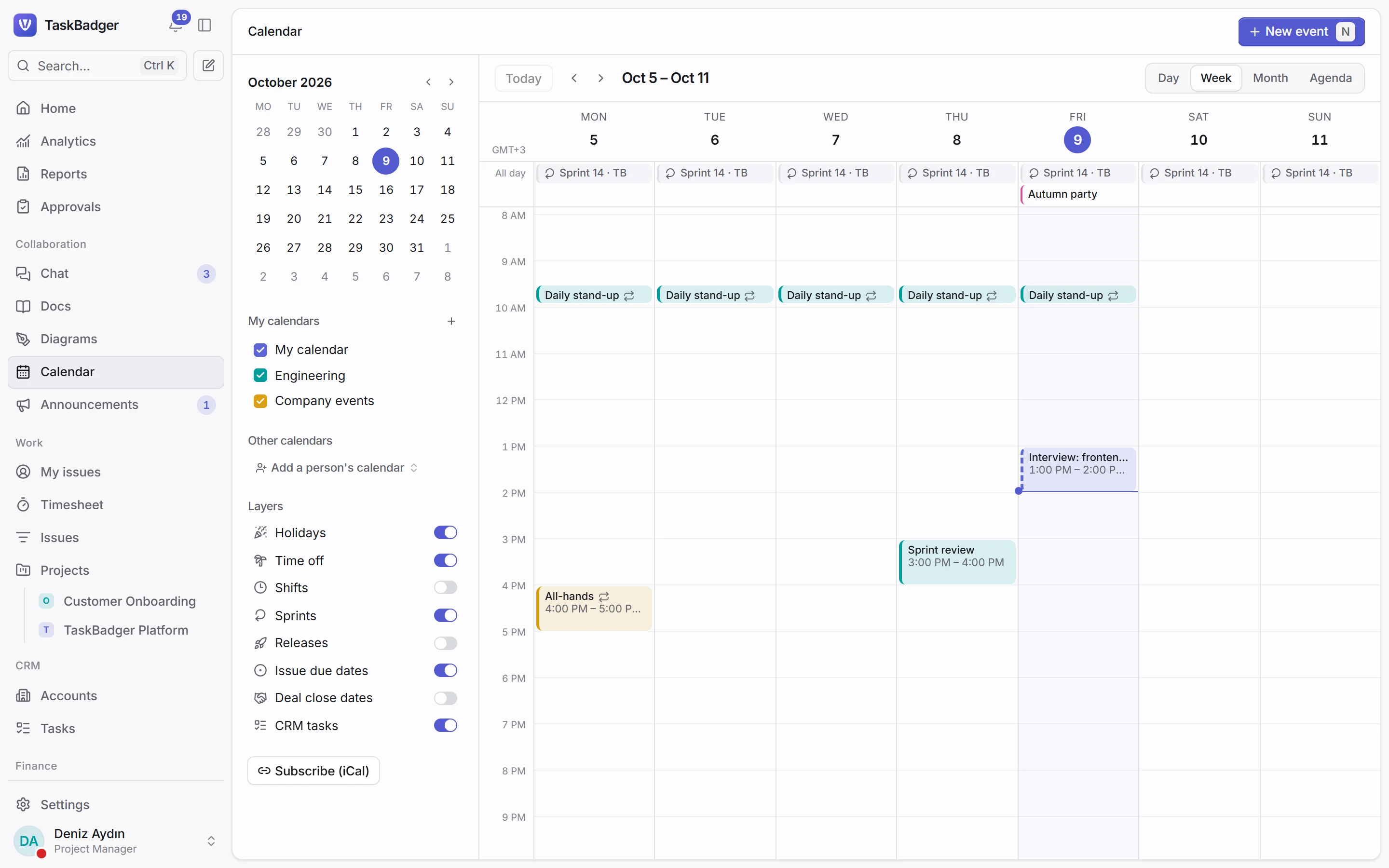This screenshot has height=868, width=1389.
Task: Open notifications bell with 19 badge
Action: pos(176,25)
